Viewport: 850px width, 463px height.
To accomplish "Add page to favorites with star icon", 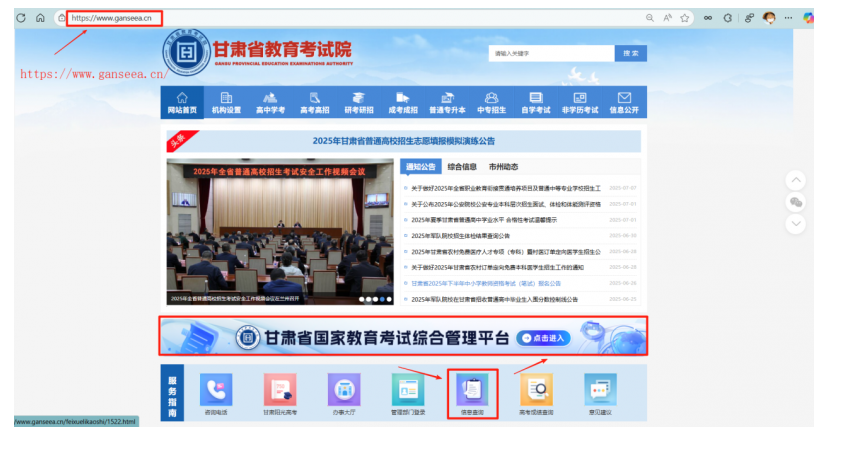I will tap(685, 18).
